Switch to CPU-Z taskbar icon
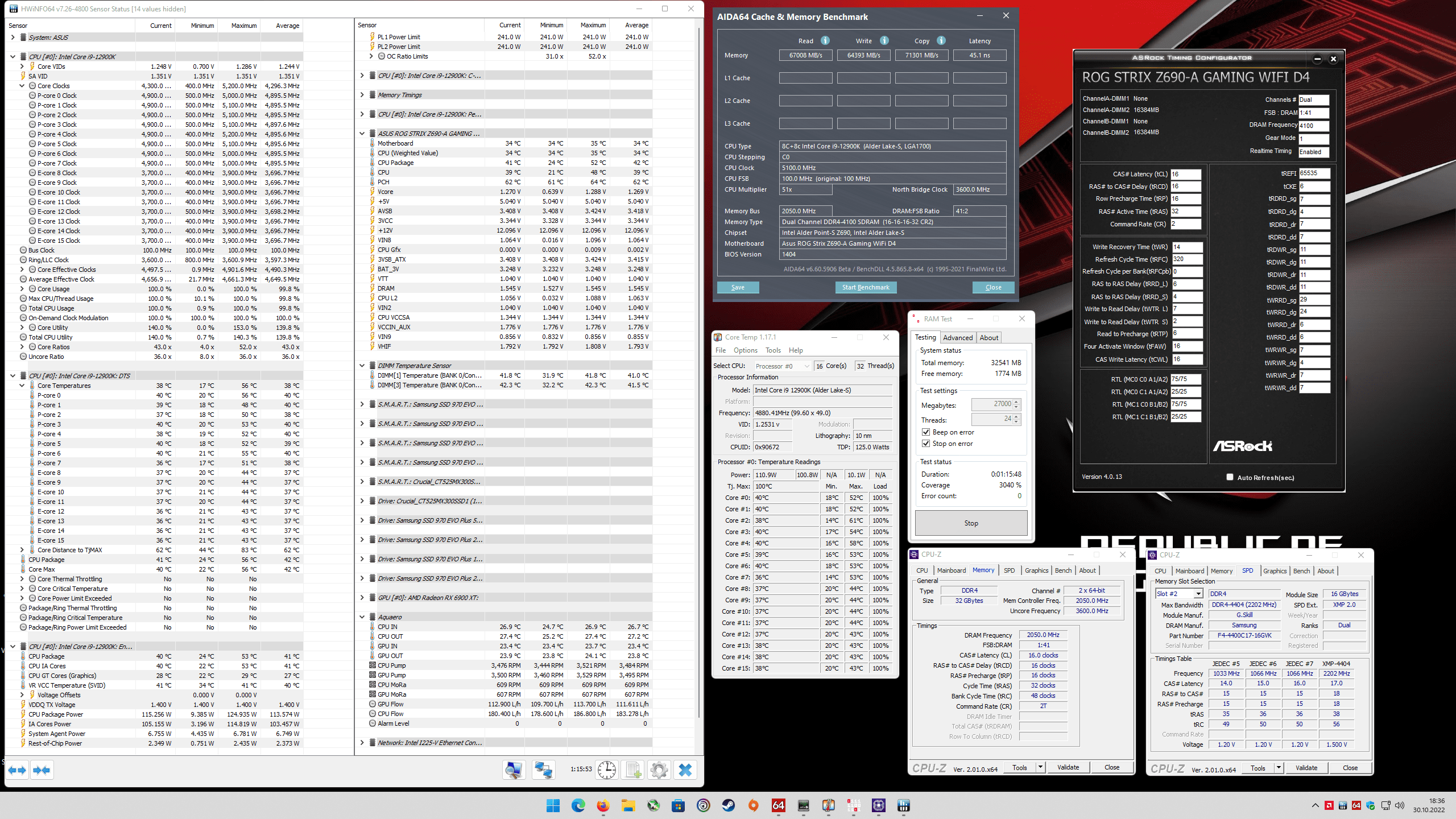The height and width of the screenshot is (819, 1456). 878,805
